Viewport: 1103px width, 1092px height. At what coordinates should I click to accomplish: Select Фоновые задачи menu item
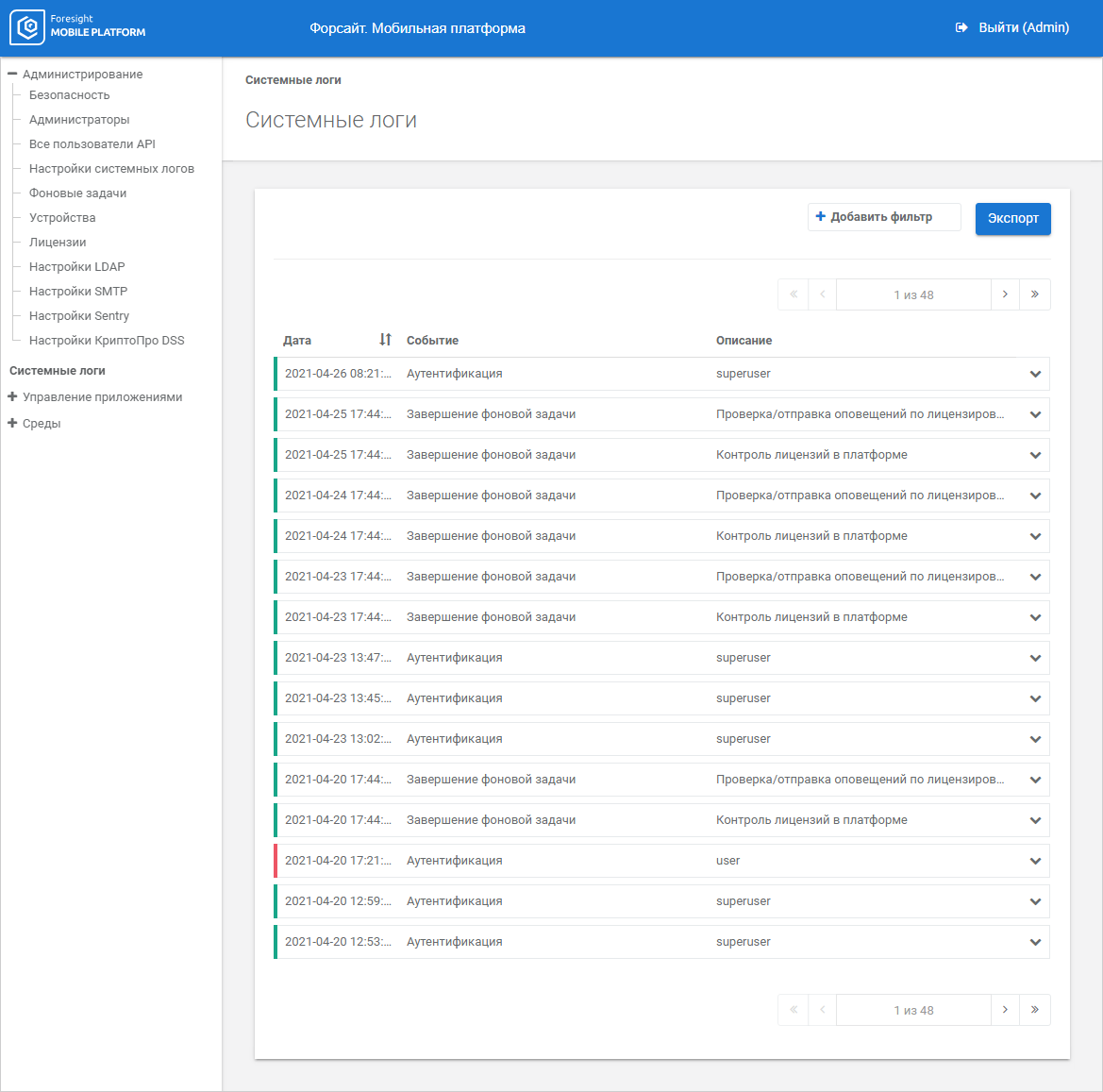click(77, 193)
